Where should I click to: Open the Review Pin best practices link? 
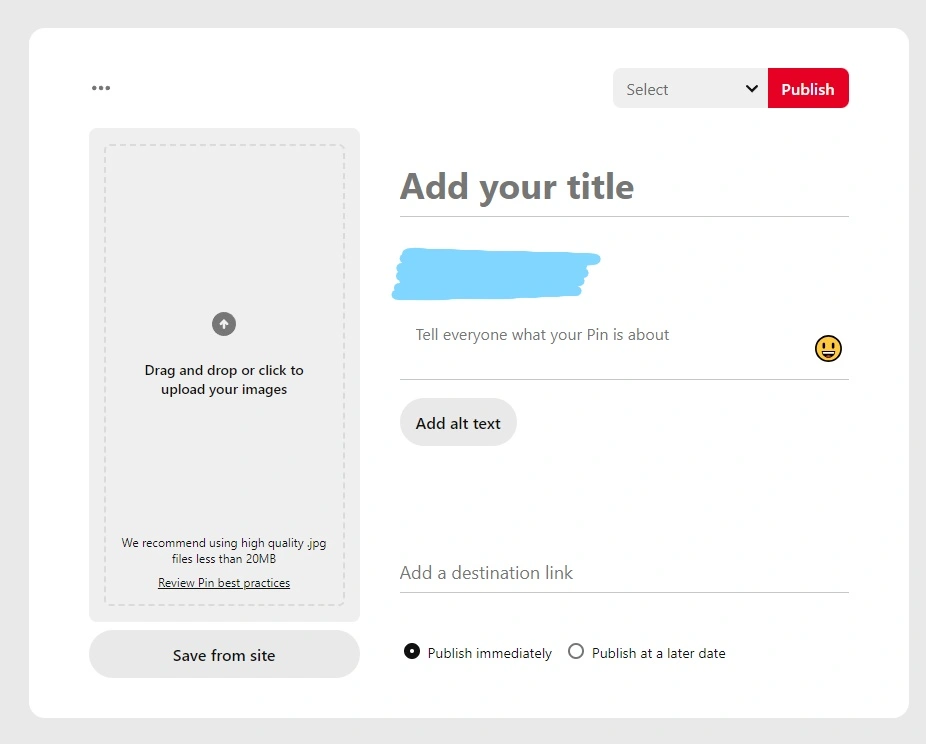224,582
